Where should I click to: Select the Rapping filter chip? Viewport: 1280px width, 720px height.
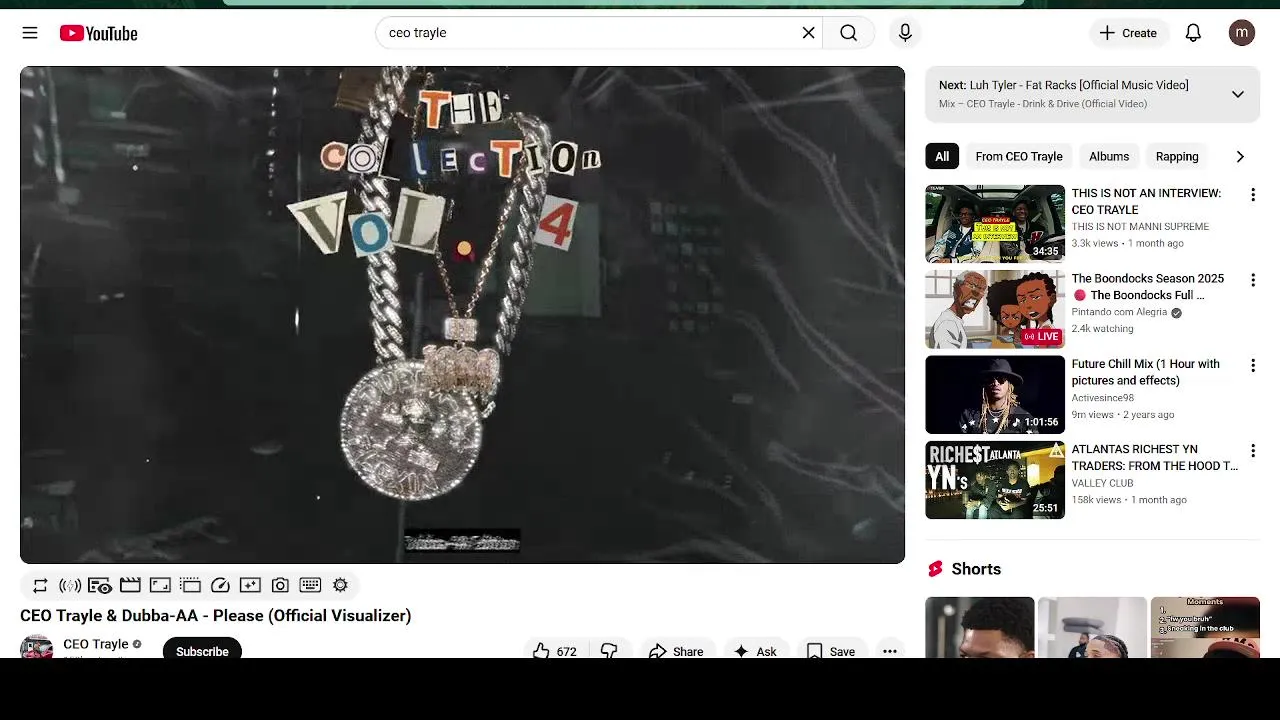[x=1177, y=156]
